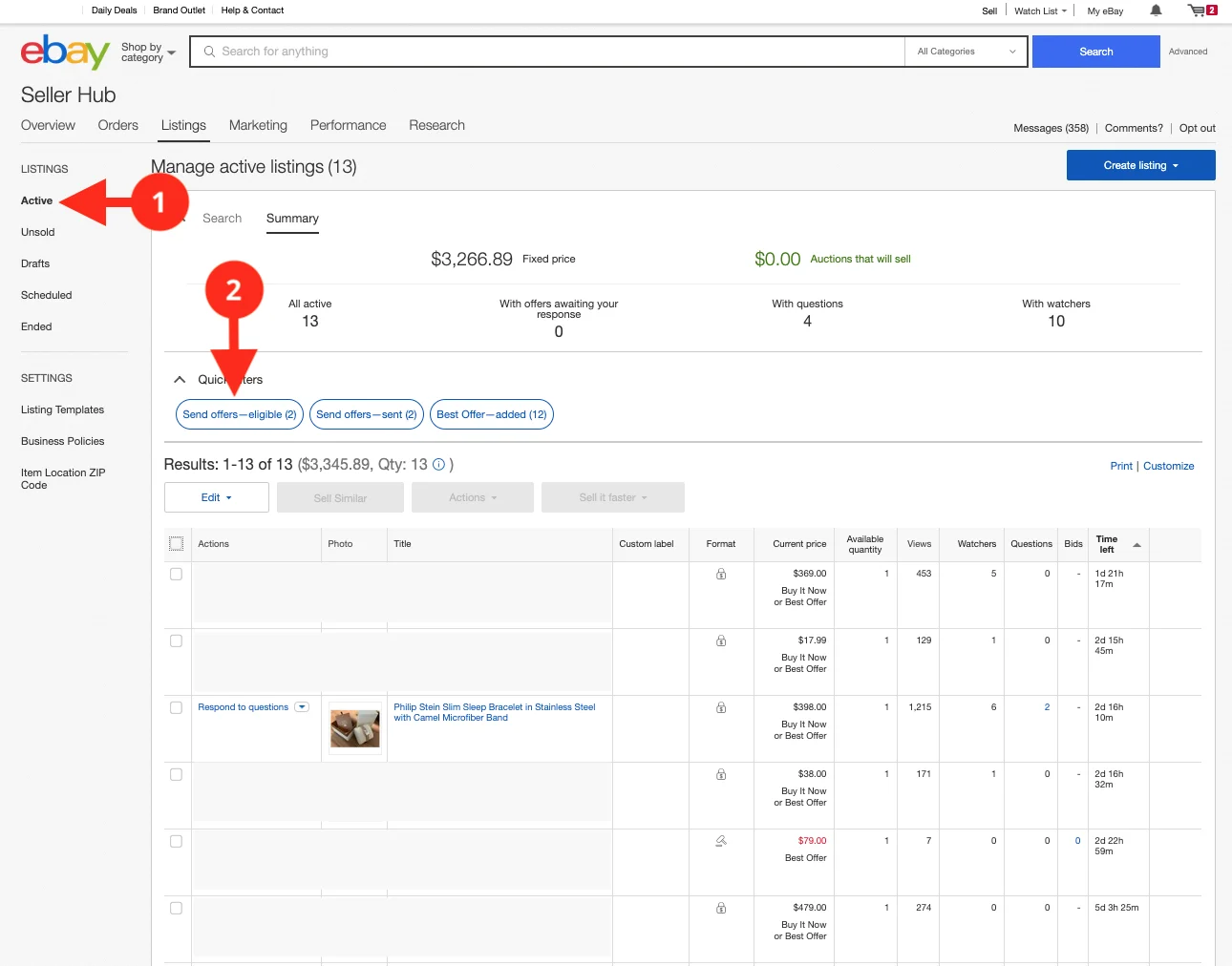Open the Unsold listings section

[x=37, y=232]
